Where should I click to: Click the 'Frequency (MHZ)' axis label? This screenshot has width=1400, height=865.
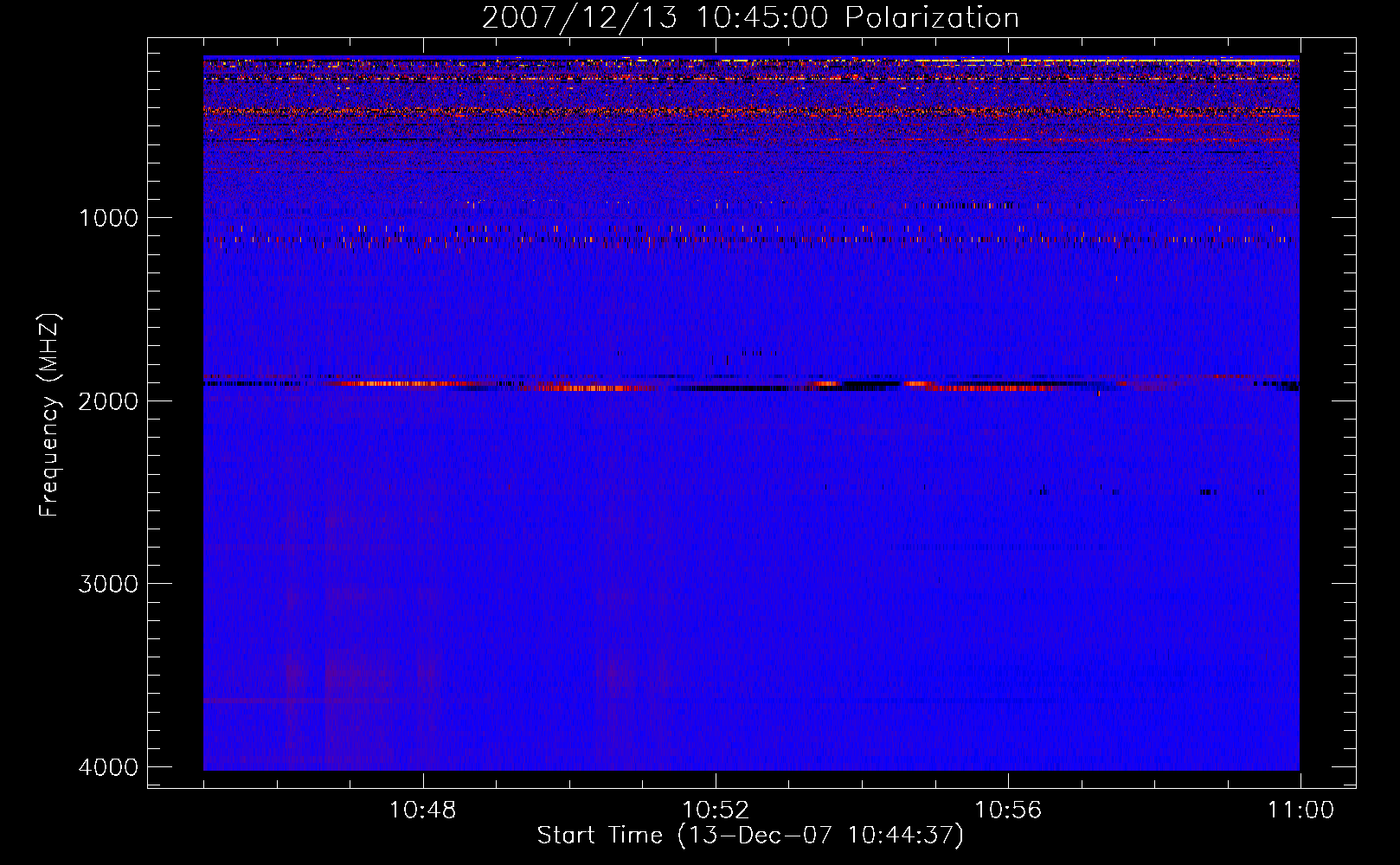tap(50, 415)
